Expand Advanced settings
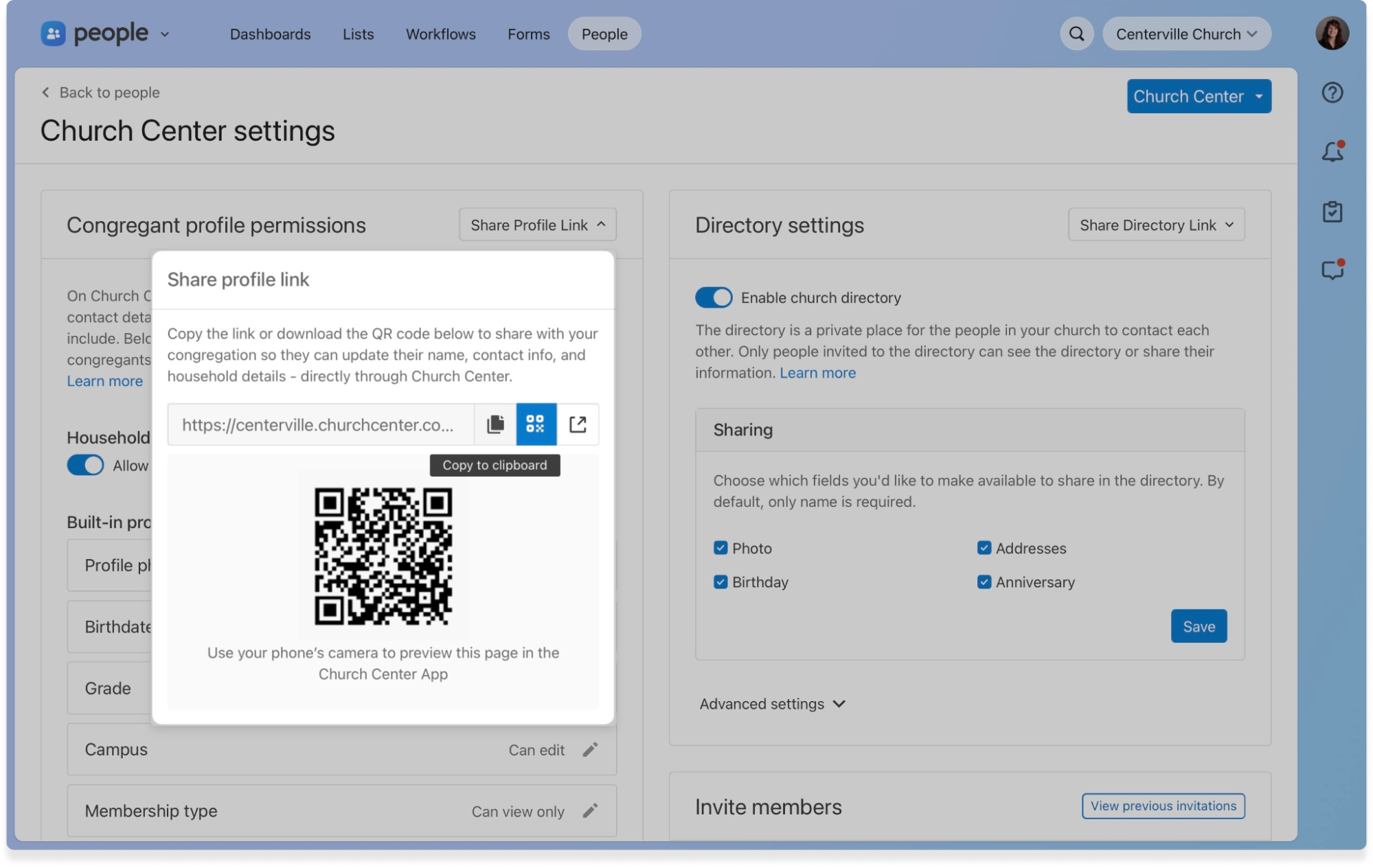Viewport: 1373px width, 868px height. pyautogui.click(x=772, y=704)
